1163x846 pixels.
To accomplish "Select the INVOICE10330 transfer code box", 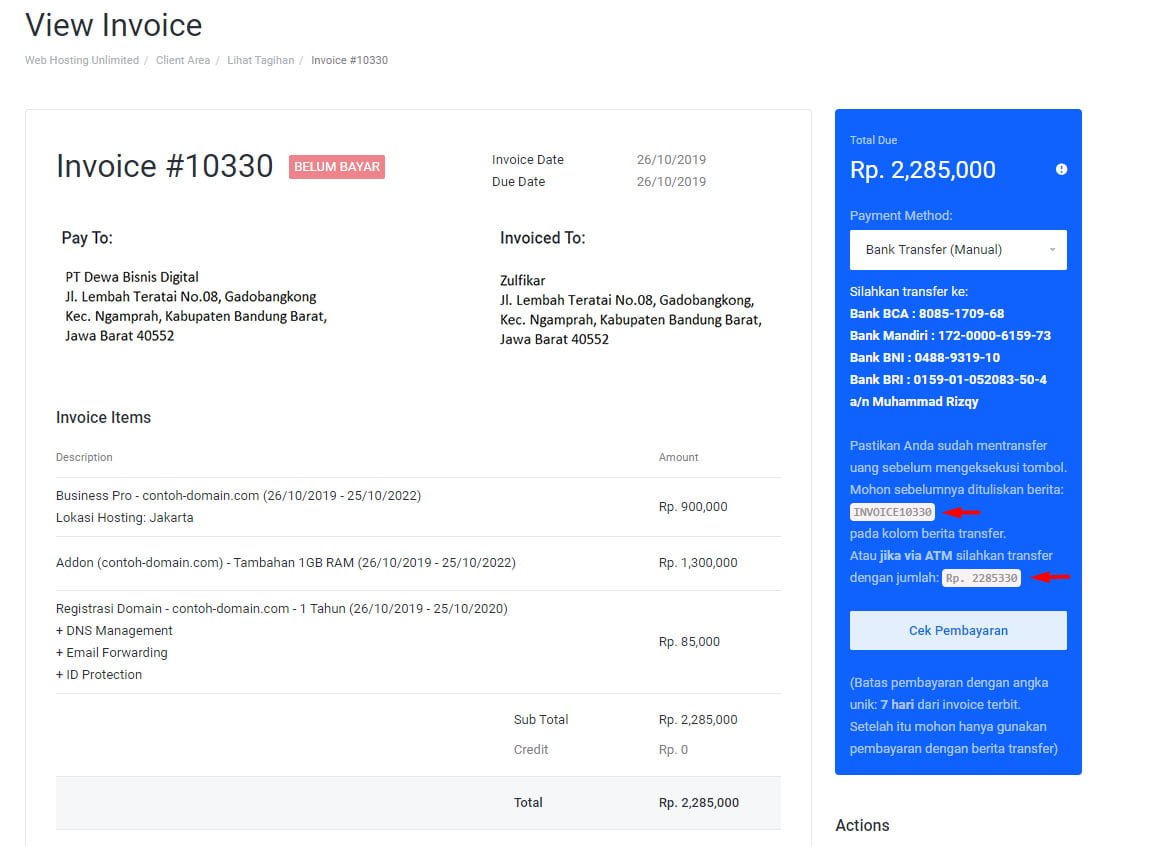I will coord(892,512).
